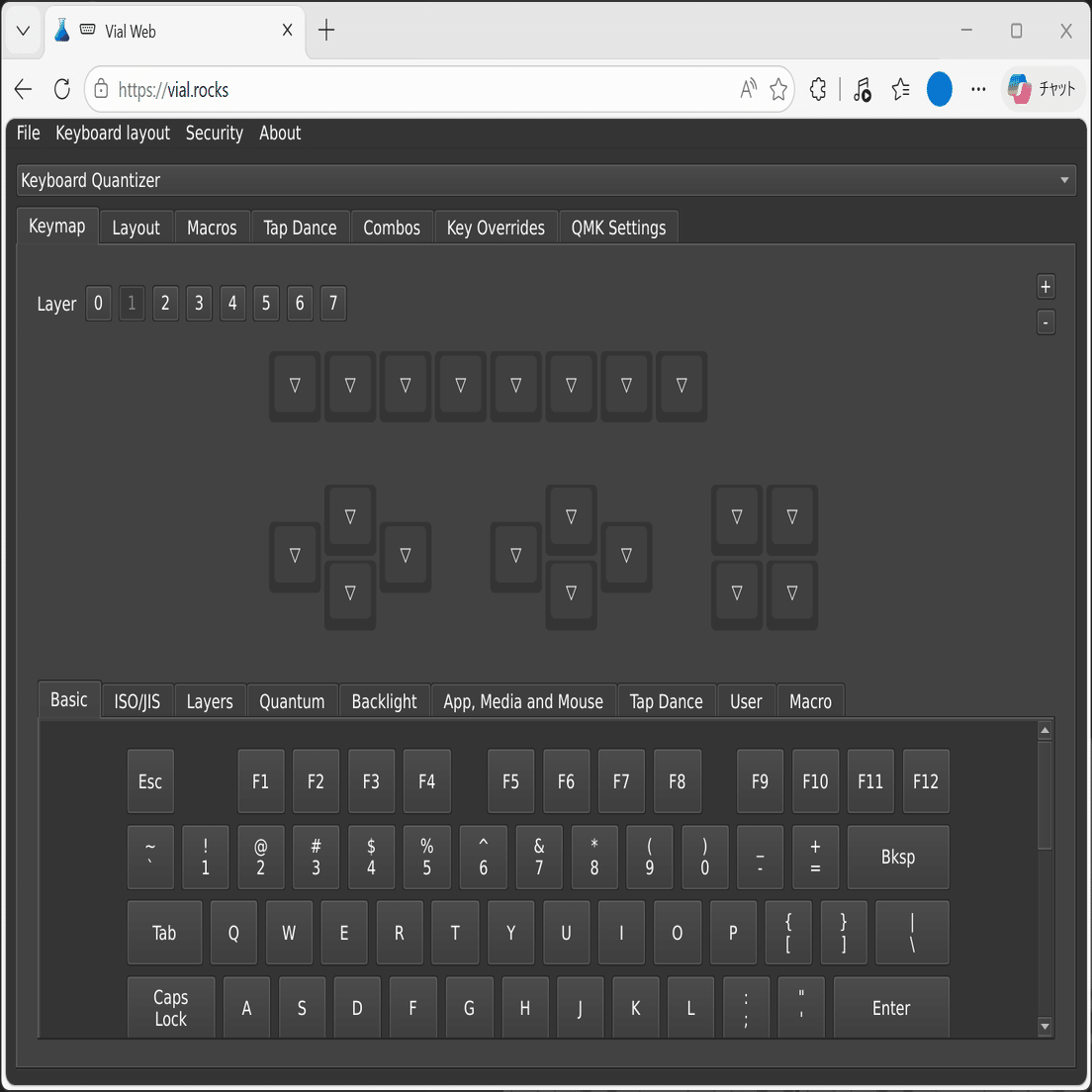
Task: Click the read aloud icon
Action: (x=748, y=89)
